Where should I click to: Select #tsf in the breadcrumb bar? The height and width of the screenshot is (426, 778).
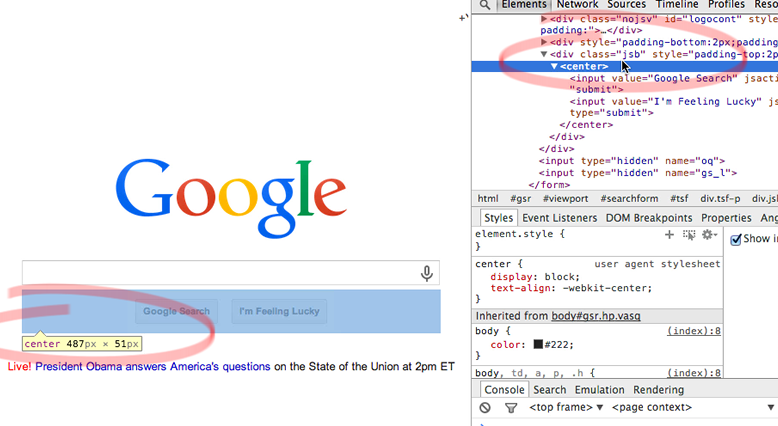[x=679, y=198]
